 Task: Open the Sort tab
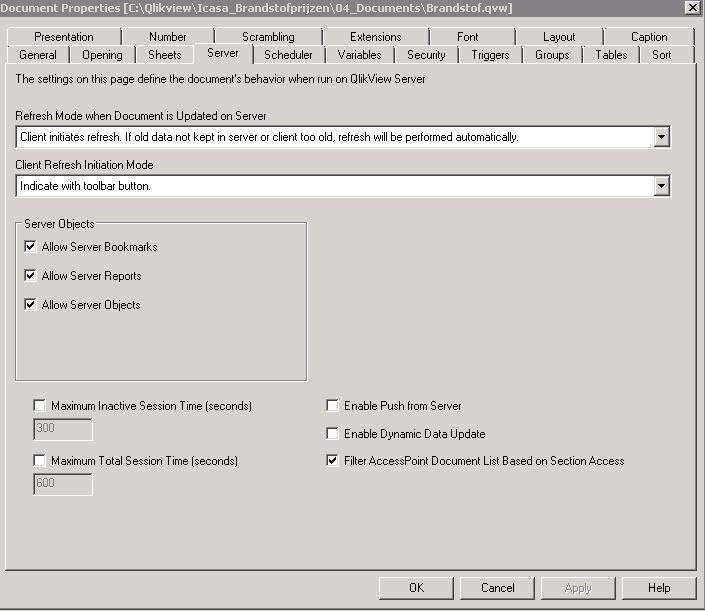coord(661,55)
